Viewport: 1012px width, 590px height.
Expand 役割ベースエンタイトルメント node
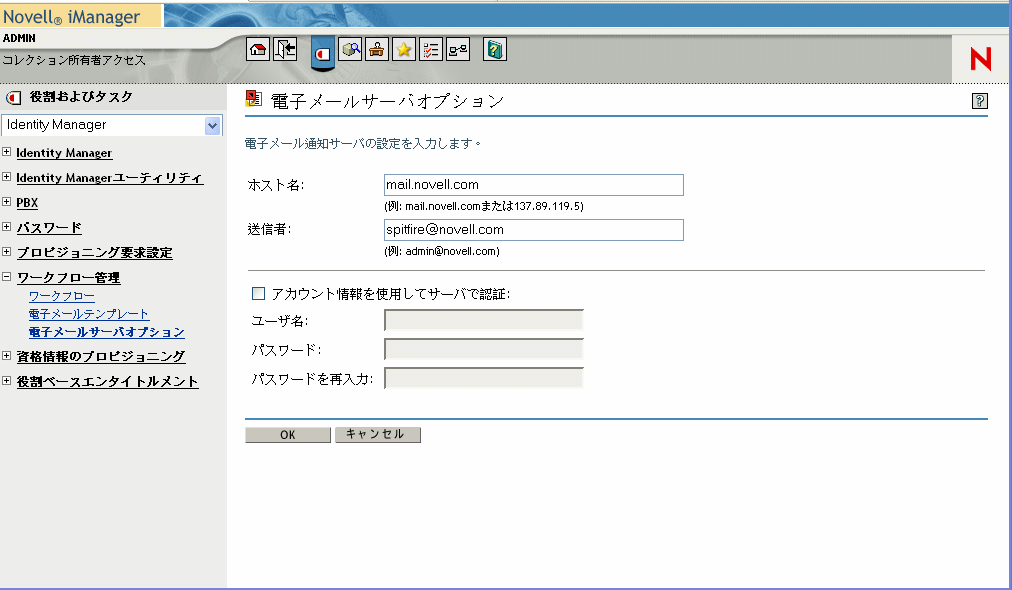click(x=6, y=380)
